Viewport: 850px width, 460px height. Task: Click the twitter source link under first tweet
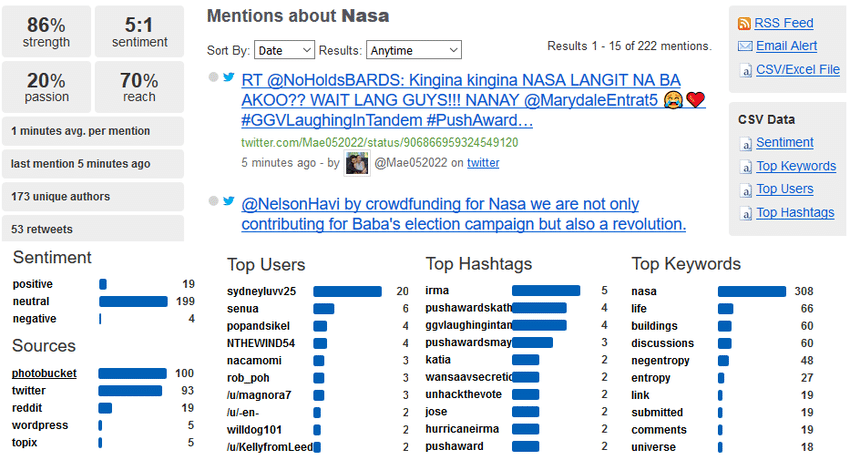483,163
